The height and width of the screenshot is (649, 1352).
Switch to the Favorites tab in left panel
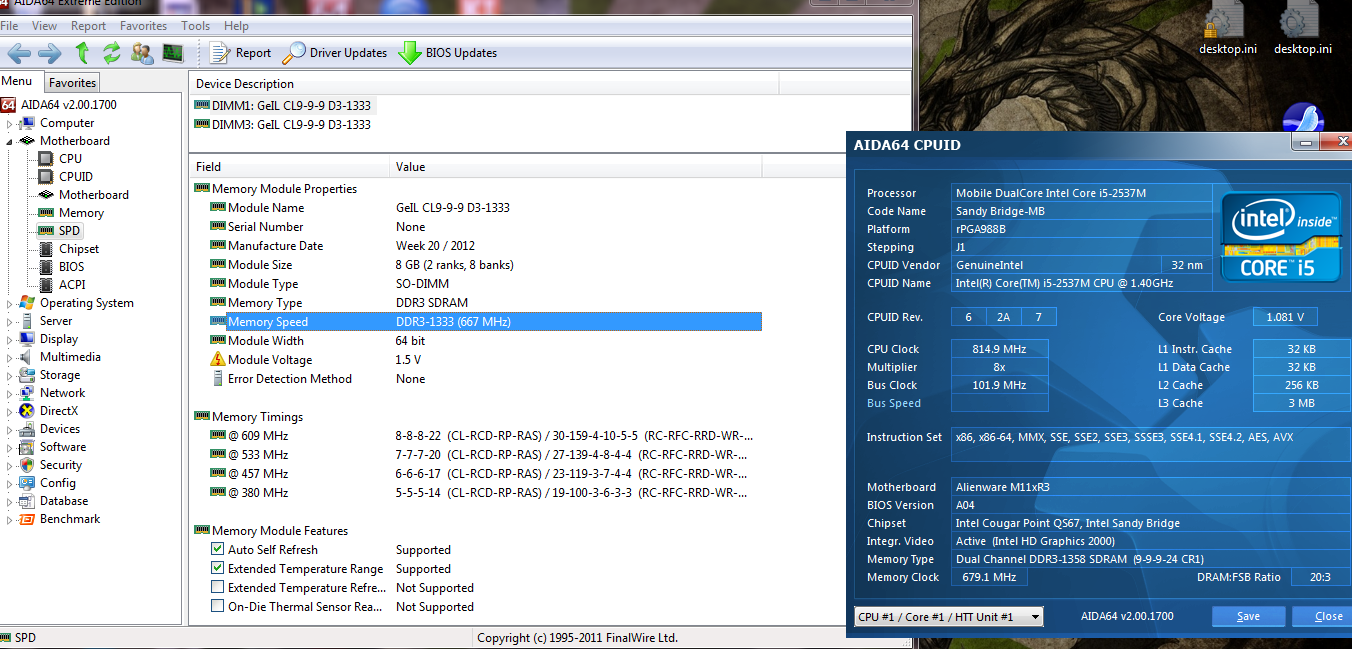pyautogui.click(x=72, y=82)
